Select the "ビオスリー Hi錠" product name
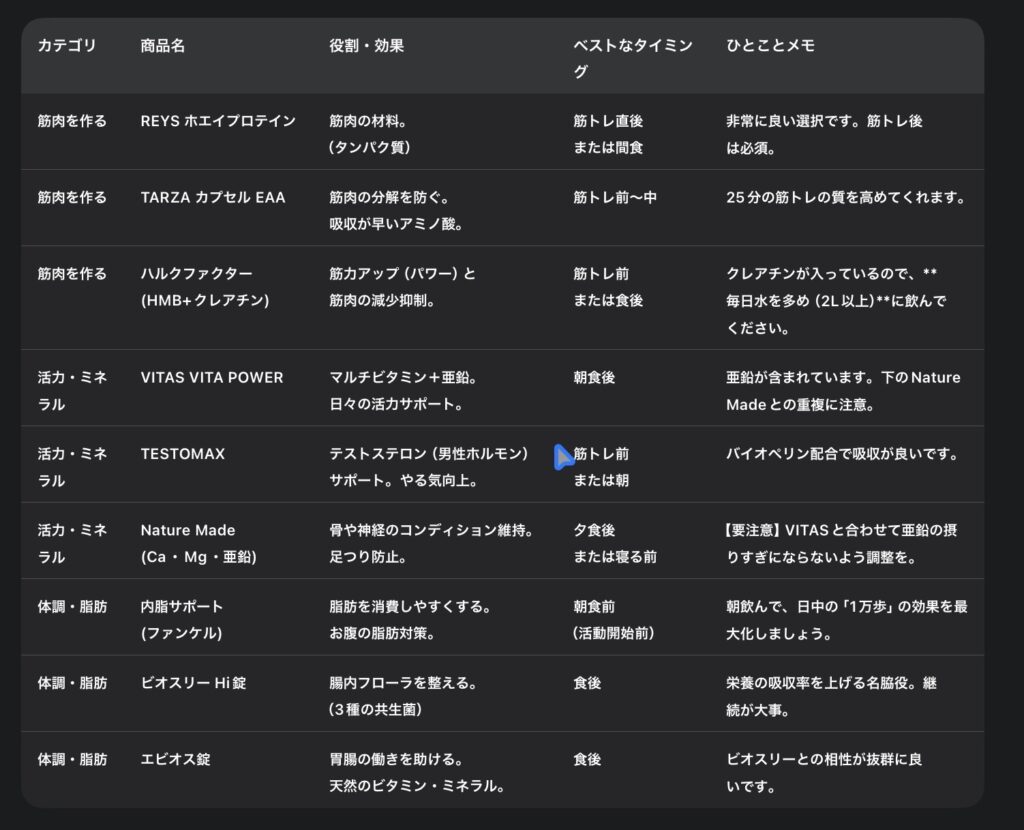The image size is (1024, 830). pyautogui.click(x=193, y=683)
